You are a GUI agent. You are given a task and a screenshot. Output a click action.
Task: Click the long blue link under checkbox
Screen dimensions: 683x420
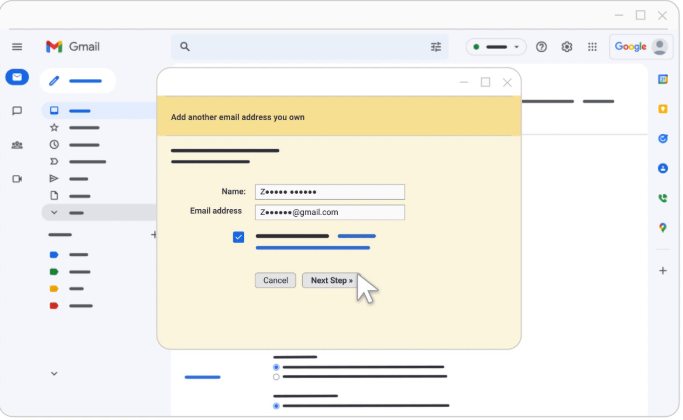click(313, 248)
